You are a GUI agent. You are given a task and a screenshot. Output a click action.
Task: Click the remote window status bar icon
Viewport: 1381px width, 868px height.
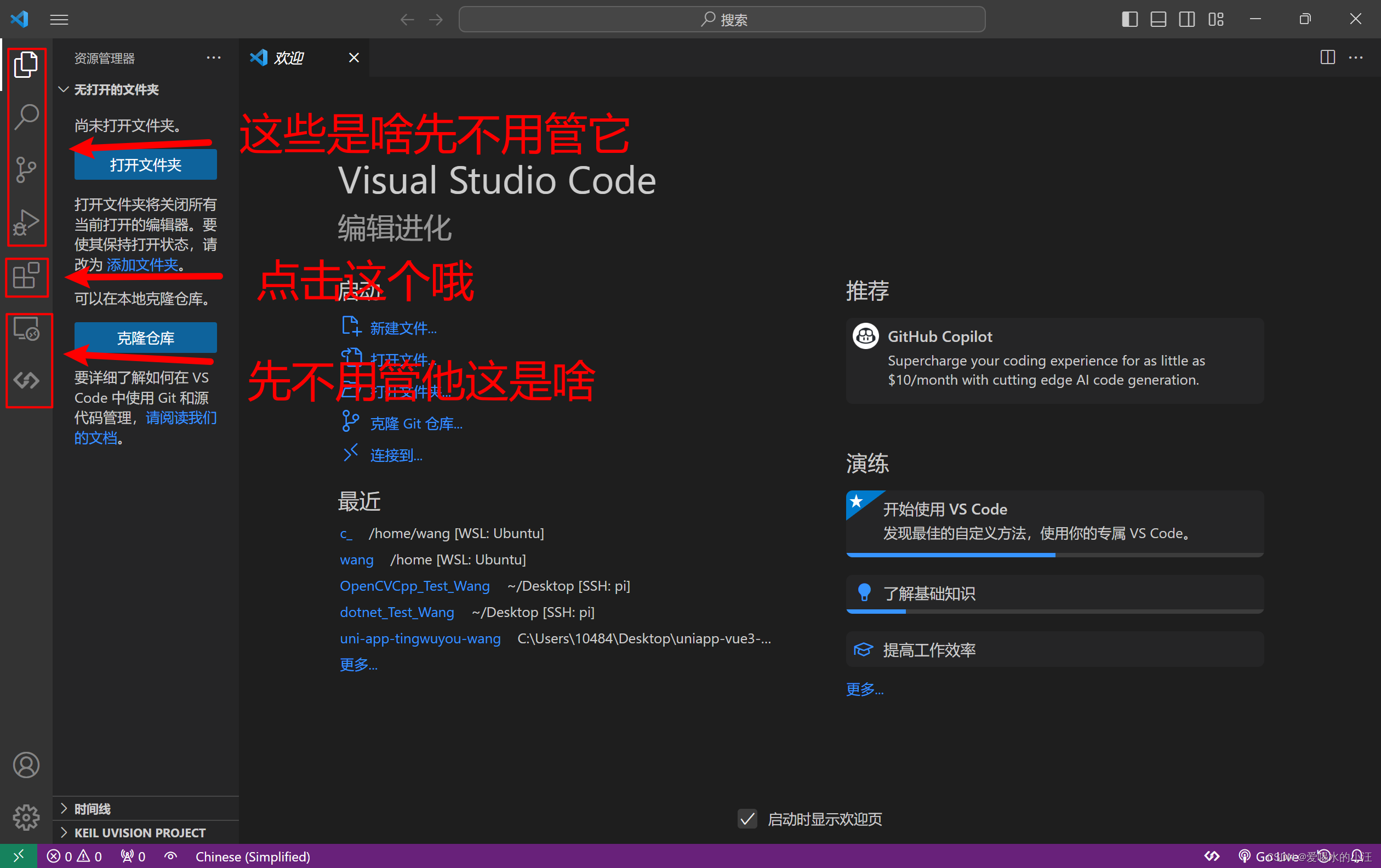[x=18, y=856]
